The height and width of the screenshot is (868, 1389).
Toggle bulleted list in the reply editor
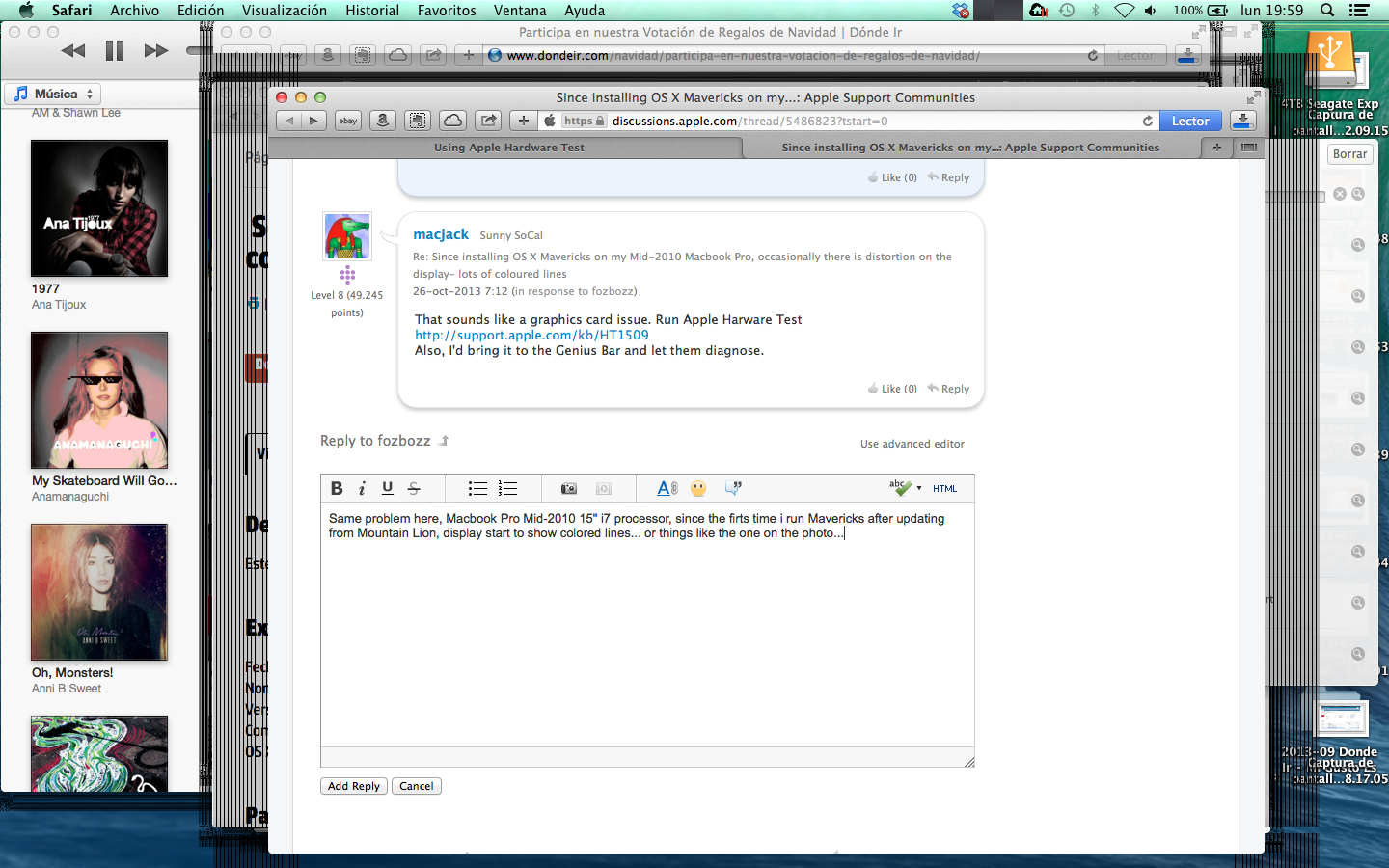(x=477, y=488)
